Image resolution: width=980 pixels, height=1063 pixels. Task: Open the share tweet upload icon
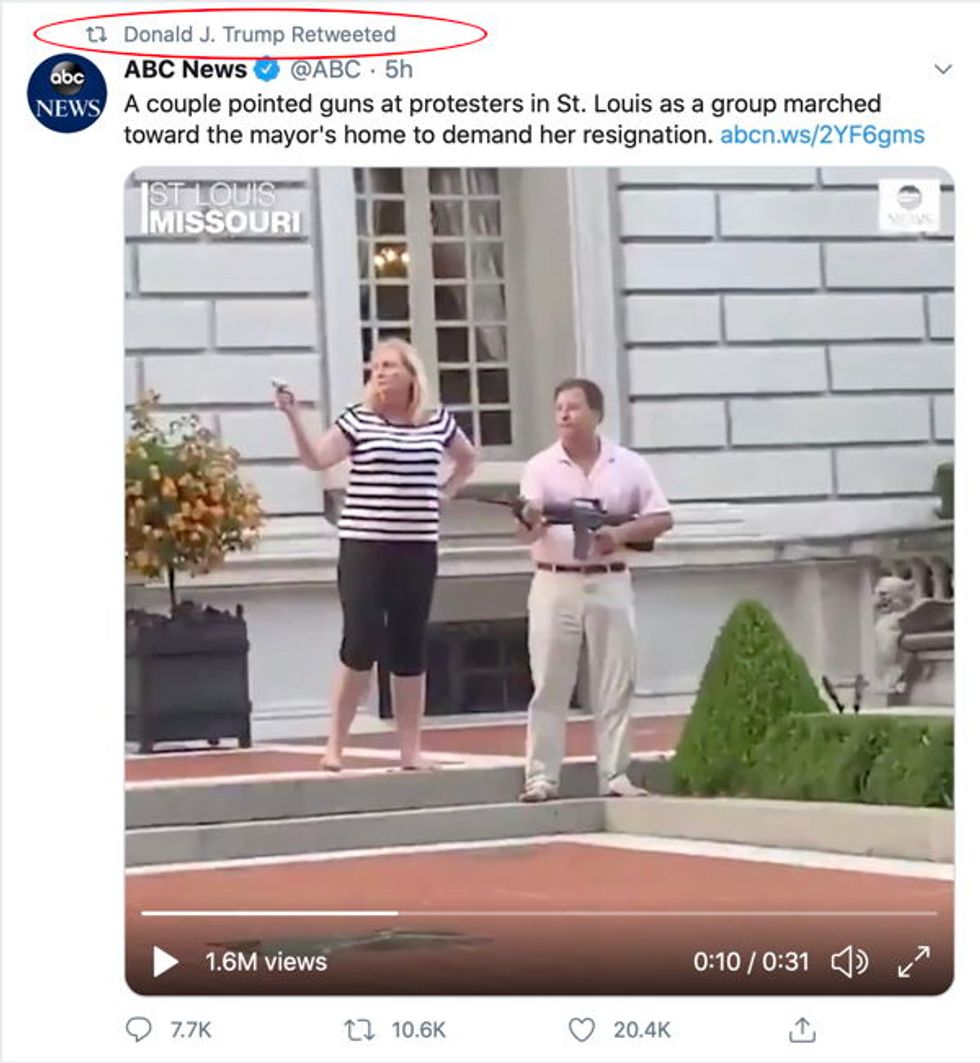(802, 1030)
